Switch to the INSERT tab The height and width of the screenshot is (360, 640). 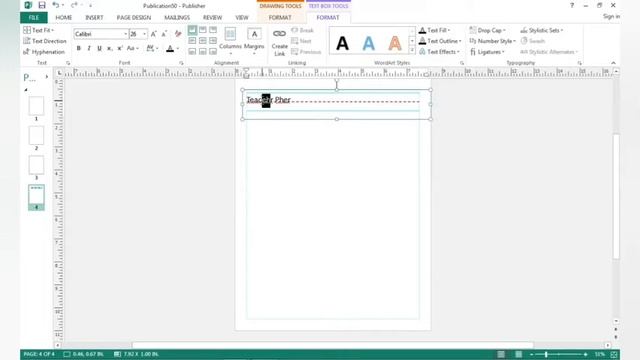(x=94, y=18)
